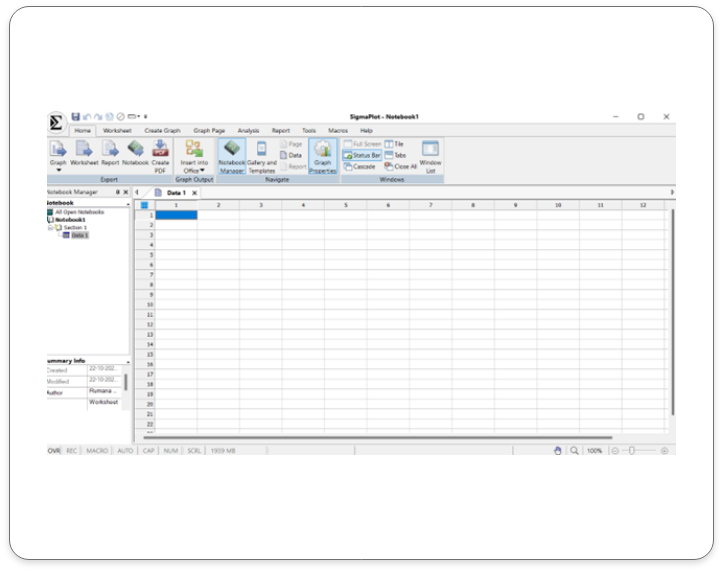
Task: Expand the Graph export dropdown arrow
Action: (58, 170)
